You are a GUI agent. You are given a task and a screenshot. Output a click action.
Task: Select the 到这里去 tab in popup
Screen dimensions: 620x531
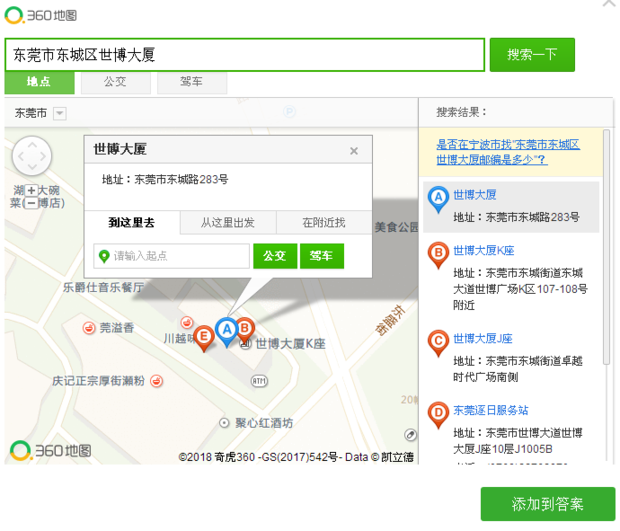132,223
